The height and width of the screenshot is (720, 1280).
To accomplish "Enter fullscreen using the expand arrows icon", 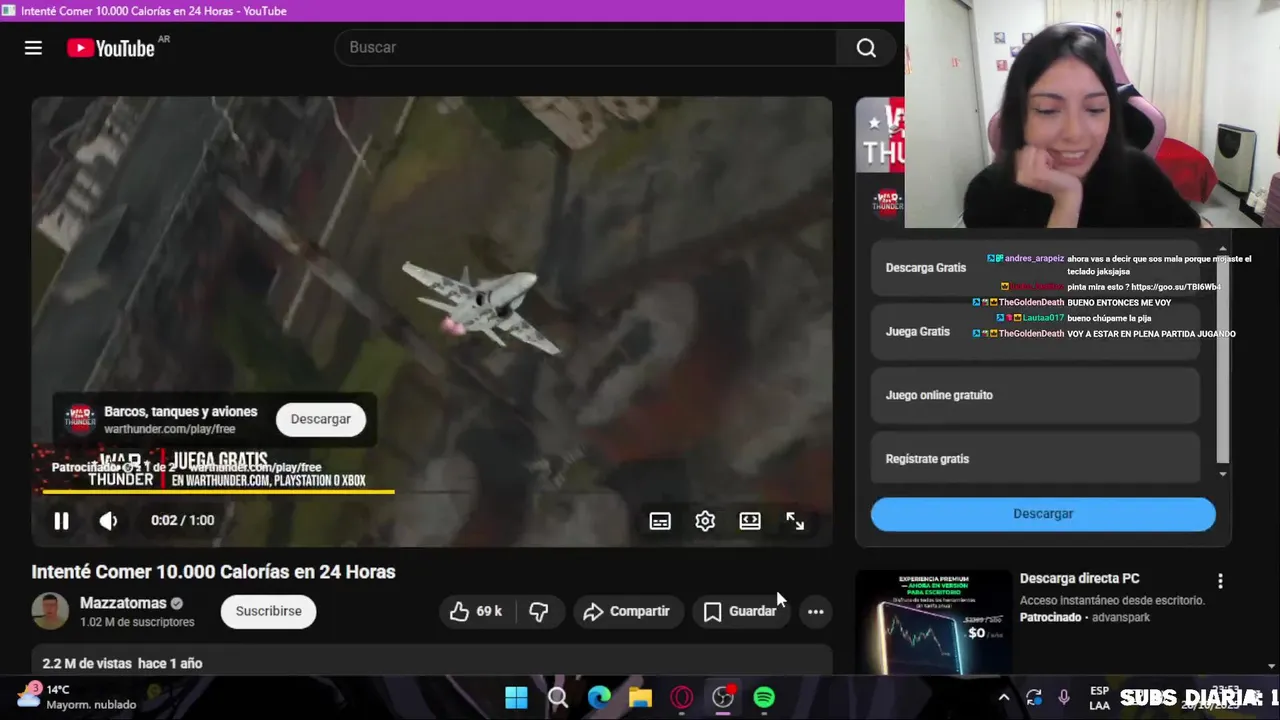I will (x=795, y=521).
